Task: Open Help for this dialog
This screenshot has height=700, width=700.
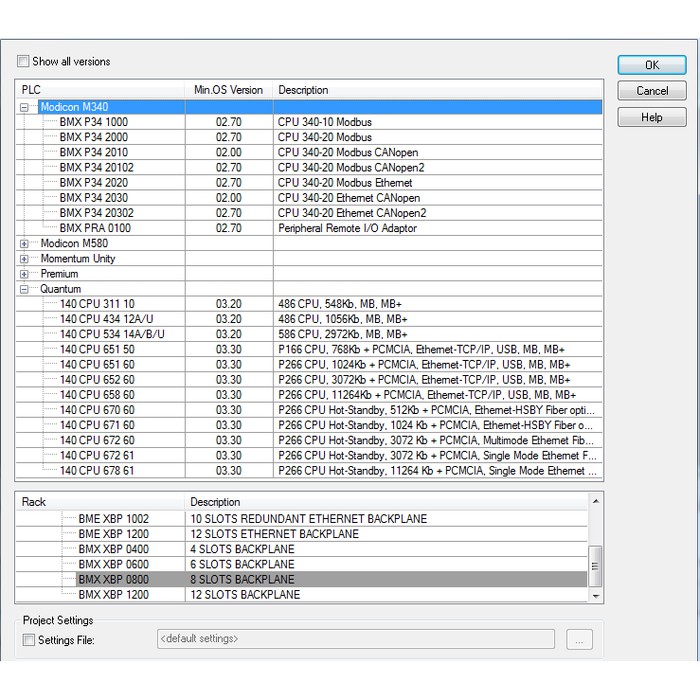Action: (651, 117)
